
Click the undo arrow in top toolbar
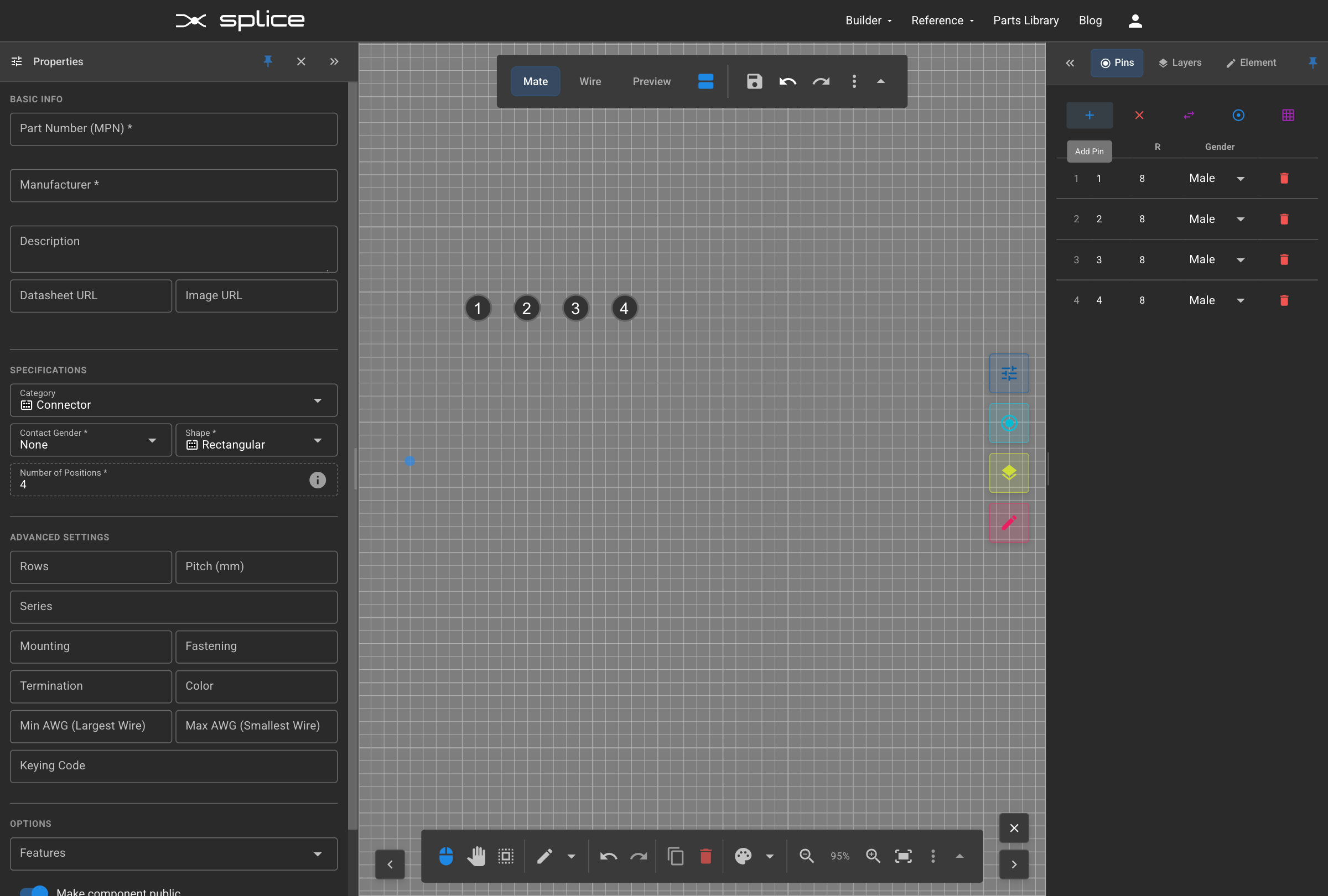tap(787, 82)
